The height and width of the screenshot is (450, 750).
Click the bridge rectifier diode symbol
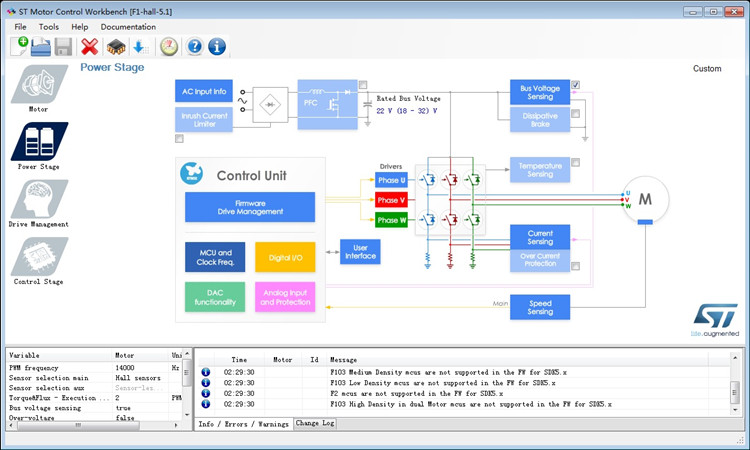270,105
